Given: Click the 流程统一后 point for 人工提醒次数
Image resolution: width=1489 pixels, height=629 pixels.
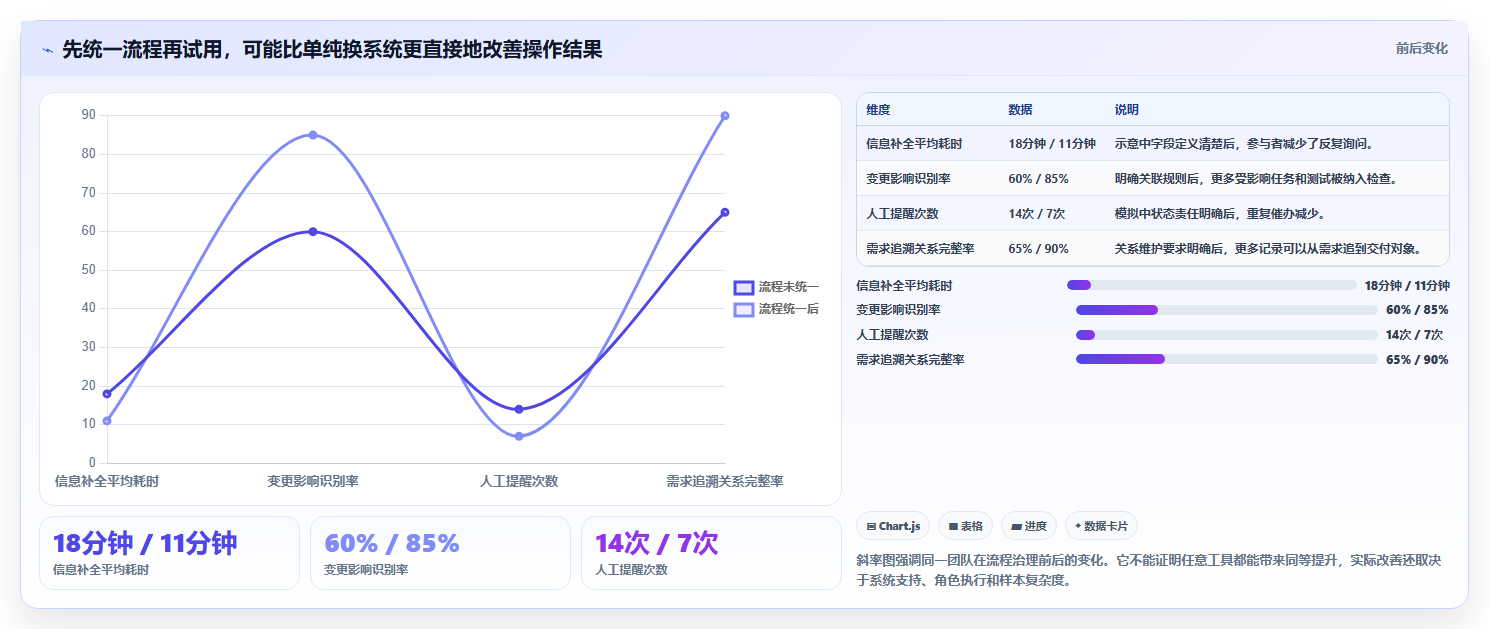Looking at the screenshot, I should 519,436.
